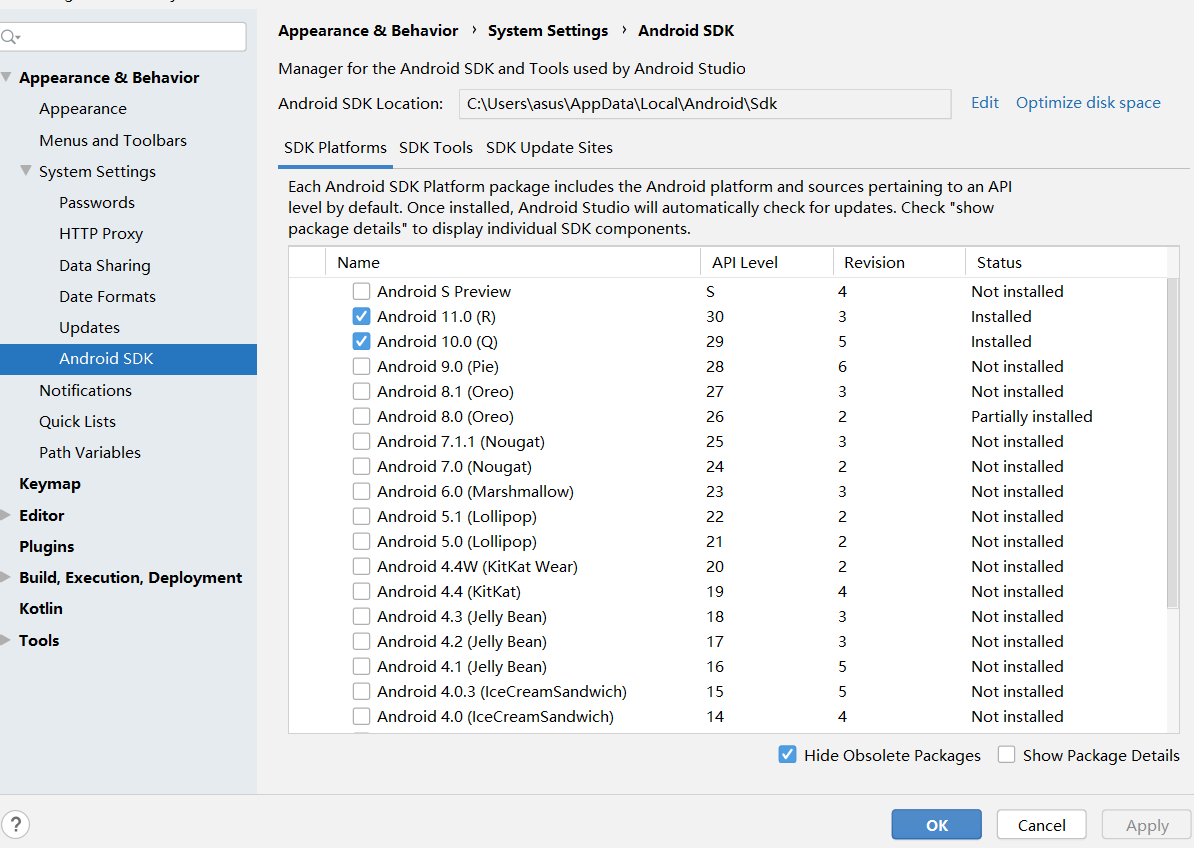The image size is (1194, 848).
Task: Select the Android S Preview checkbox
Action: [361, 291]
